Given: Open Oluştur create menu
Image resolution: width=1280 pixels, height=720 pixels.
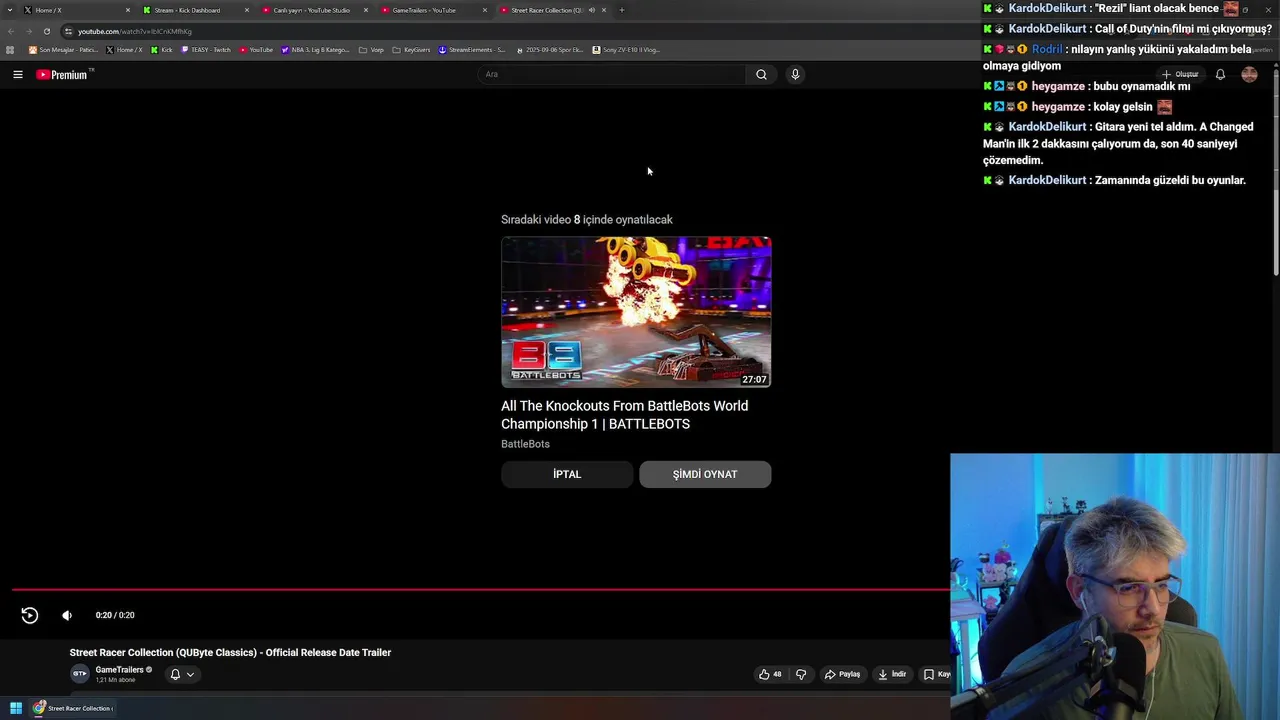Looking at the screenshot, I should 1180,74.
